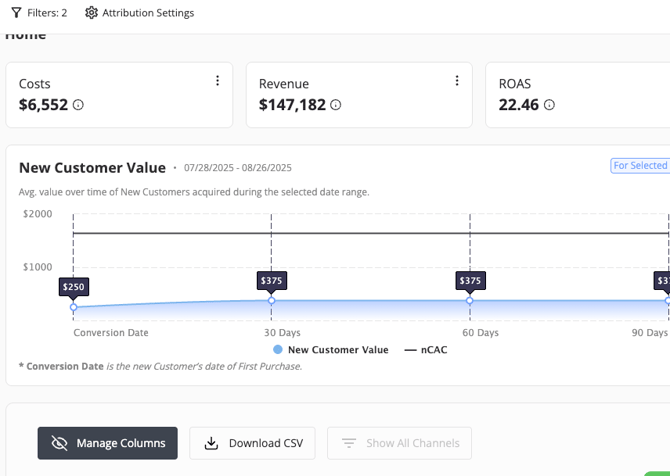Click the info icon beside Costs value

pyautogui.click(x=78, y=105)
